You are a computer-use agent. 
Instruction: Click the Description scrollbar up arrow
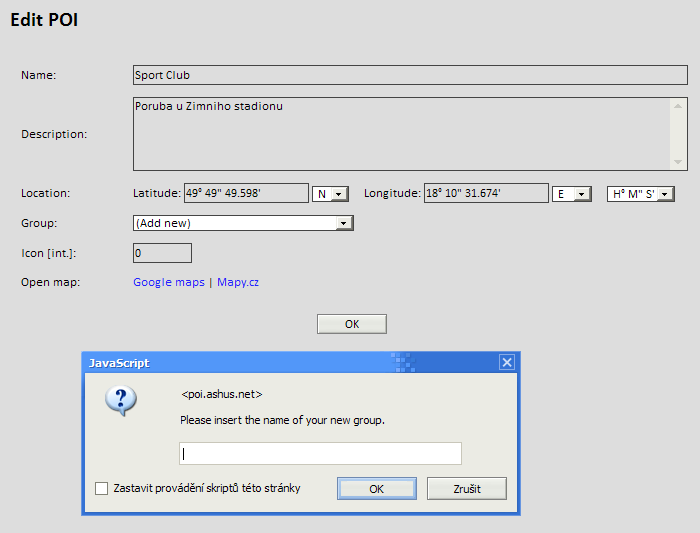[x=679, y=105]
